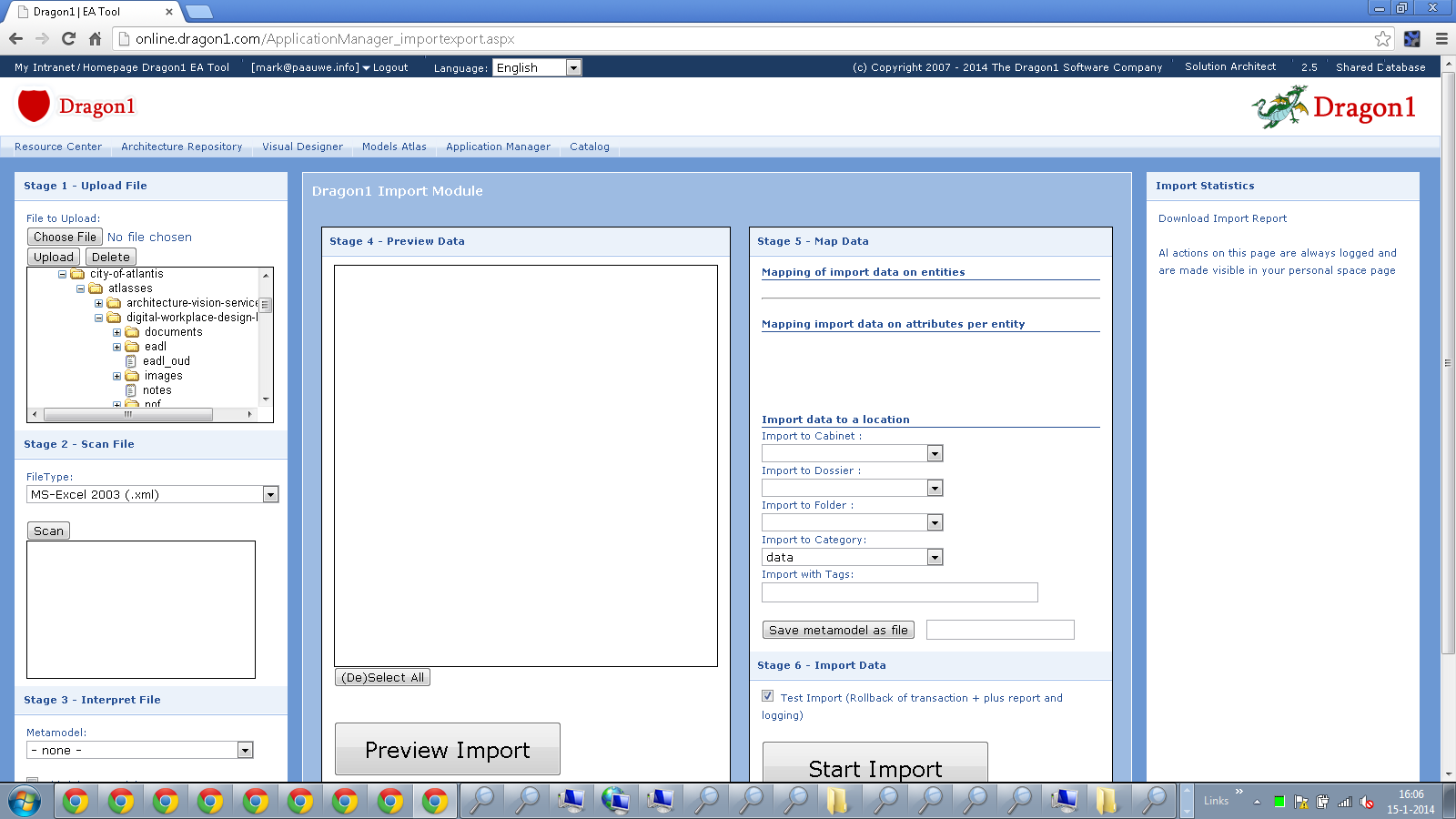Collapse the digital-workplace-design tree node
The height and width of the screenshot is (819, 1456).
point(99,318)
